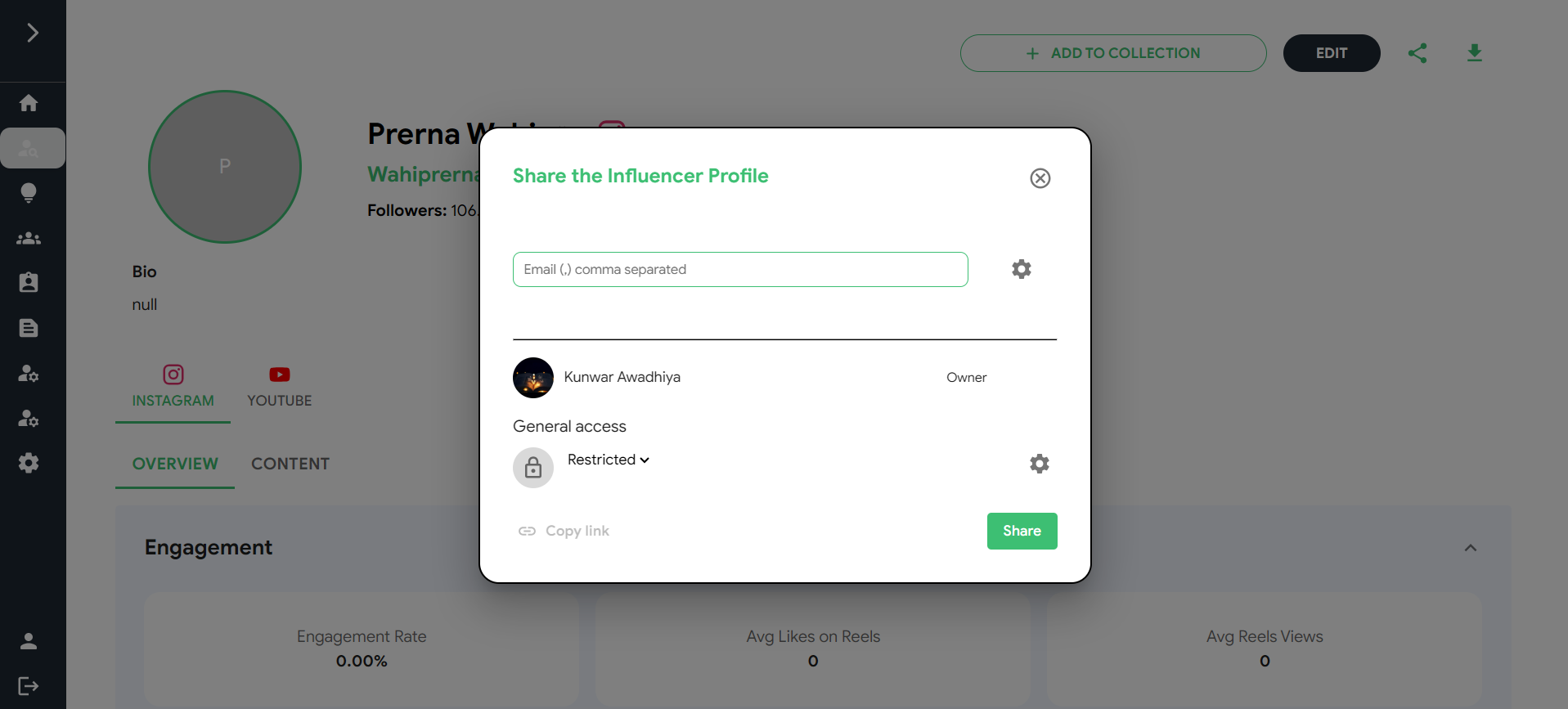Viewport: 1568px width, 709px height.
Task: Click the Add to Collection button
Action: [x=1112, y=53]
